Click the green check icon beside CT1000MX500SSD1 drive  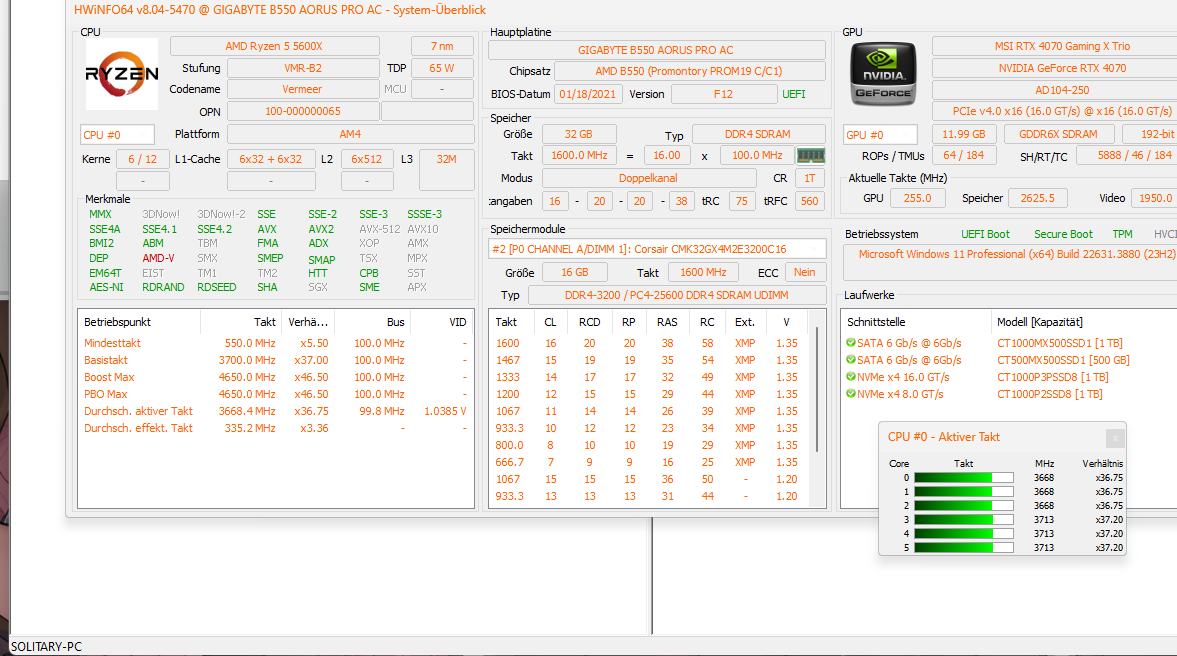[x=850, y=342]
